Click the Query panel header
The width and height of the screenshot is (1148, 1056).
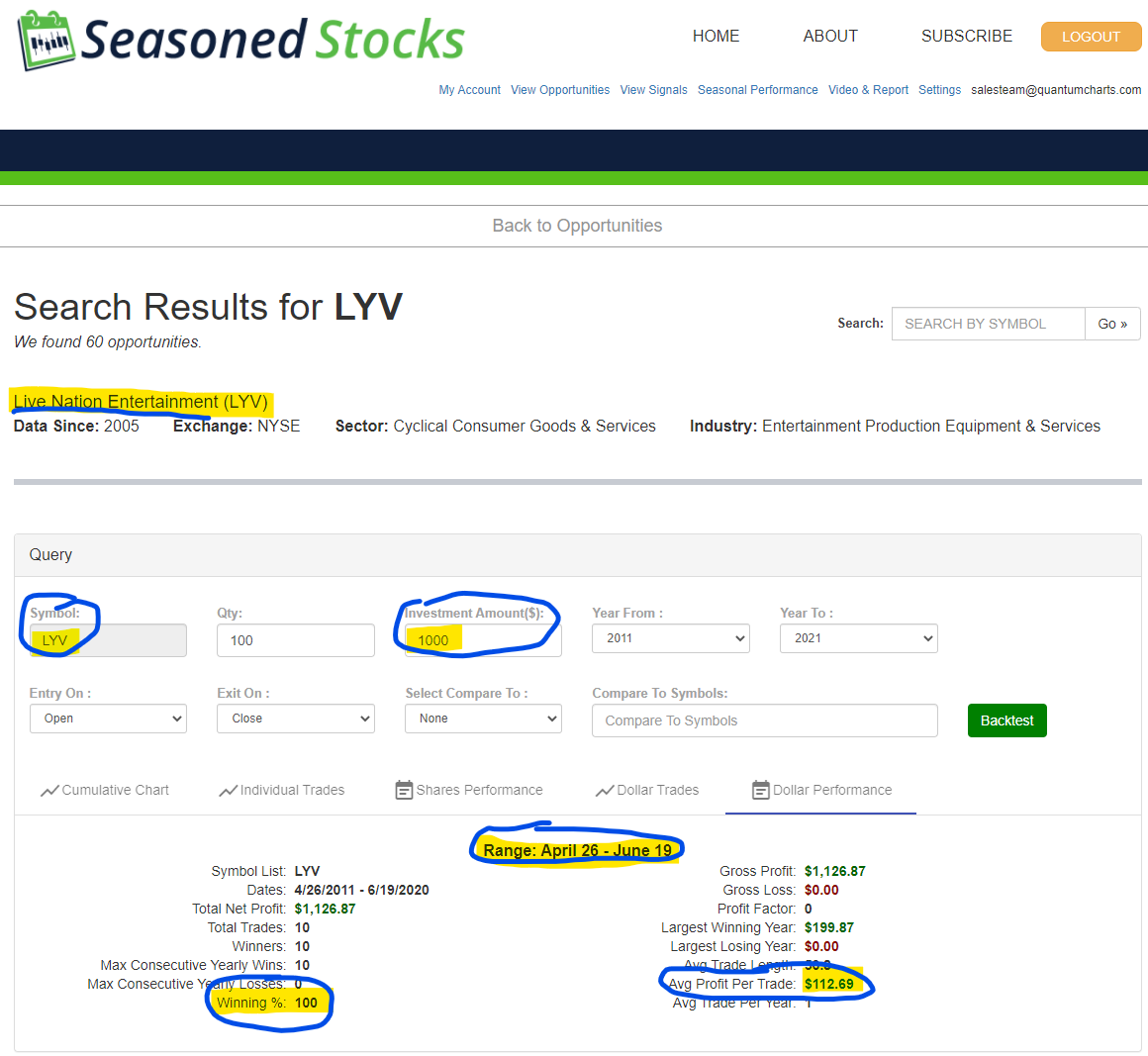(x=578, y=555)
